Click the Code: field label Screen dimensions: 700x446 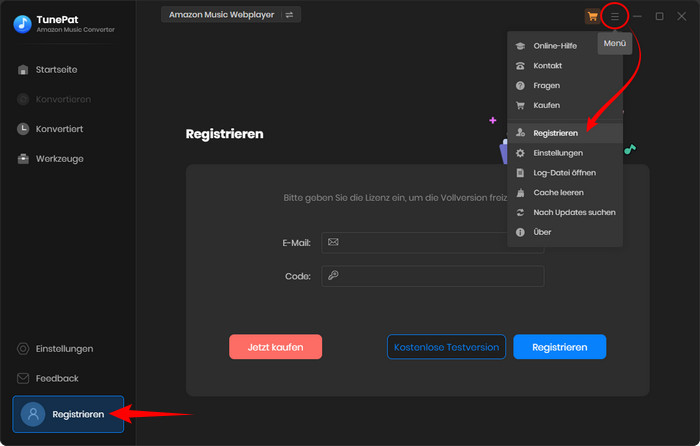click(x=298, y=276)
